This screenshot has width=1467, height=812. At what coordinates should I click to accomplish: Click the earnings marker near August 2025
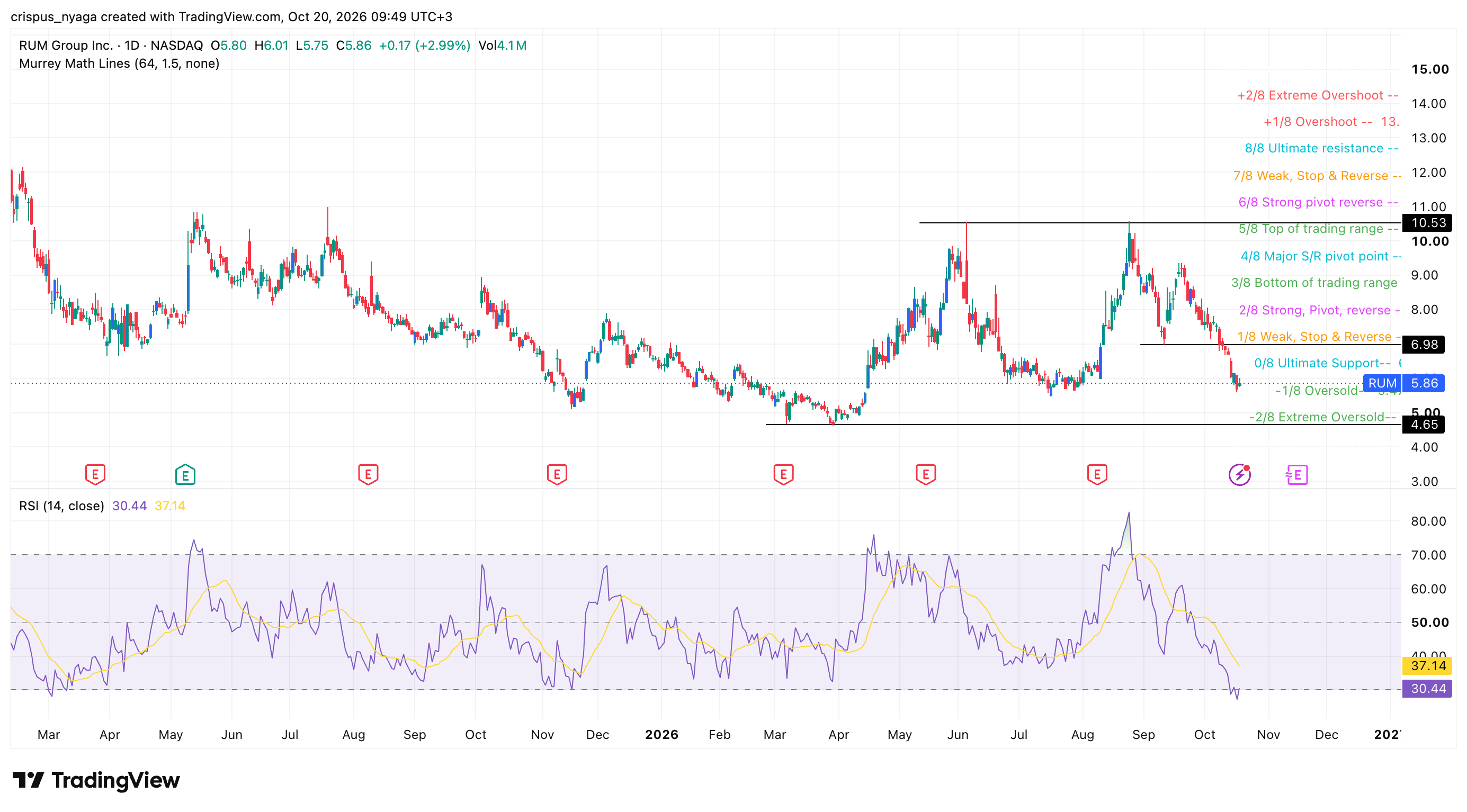368,474
